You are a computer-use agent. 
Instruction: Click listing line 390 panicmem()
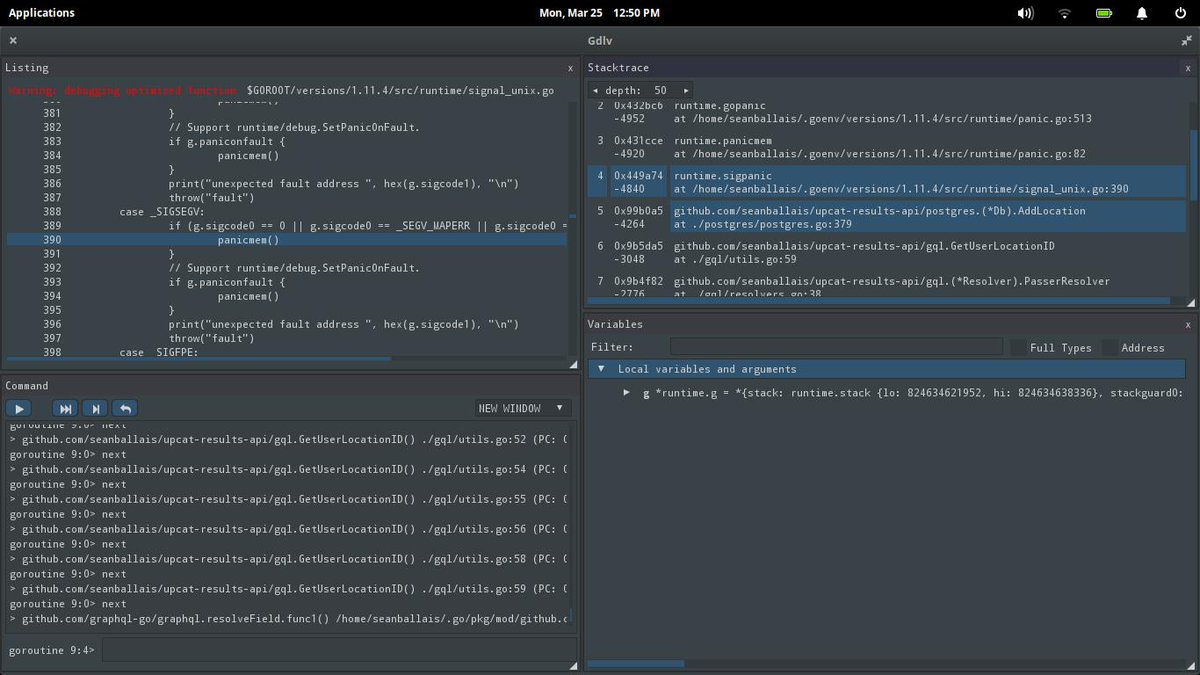[287, 240]
